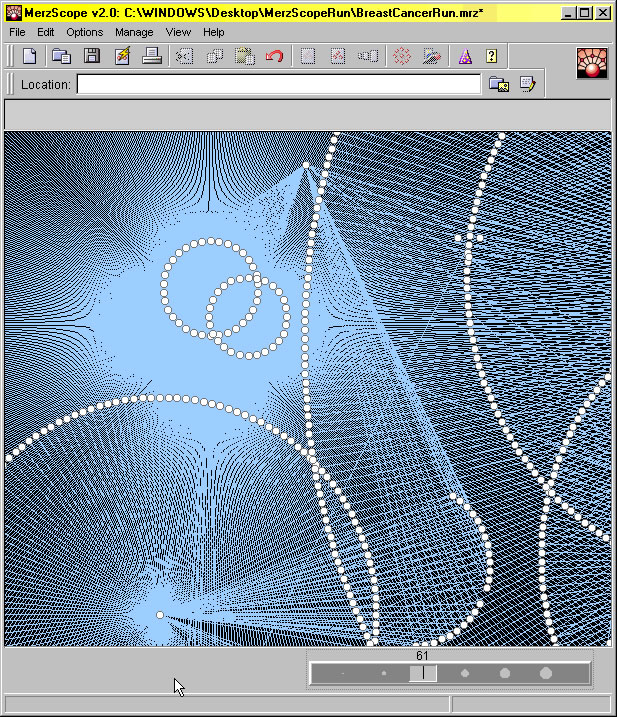Open the View menu
This screenshot has width=617, height=717.
[178, 32]
